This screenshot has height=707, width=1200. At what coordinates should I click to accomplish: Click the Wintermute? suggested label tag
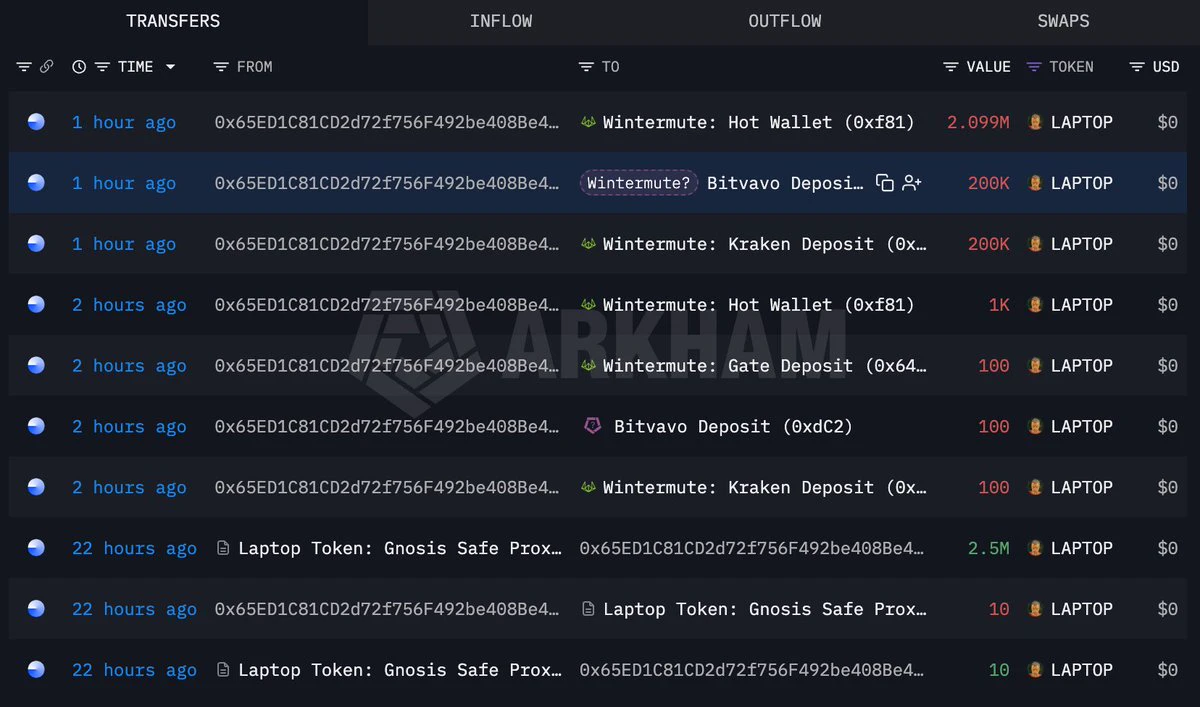click(639, 183)
